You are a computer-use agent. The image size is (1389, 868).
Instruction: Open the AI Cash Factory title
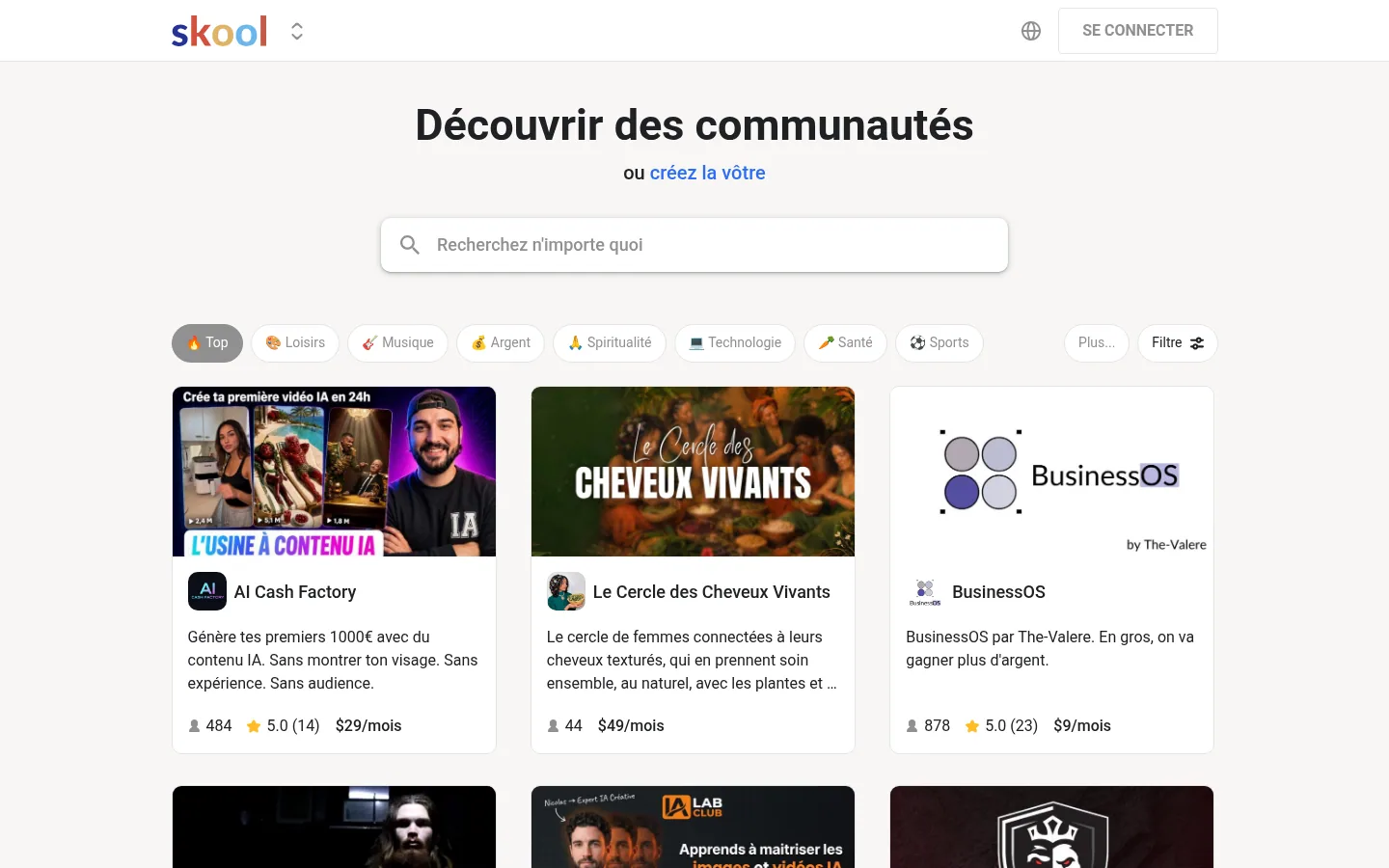(x=295, y=592)
